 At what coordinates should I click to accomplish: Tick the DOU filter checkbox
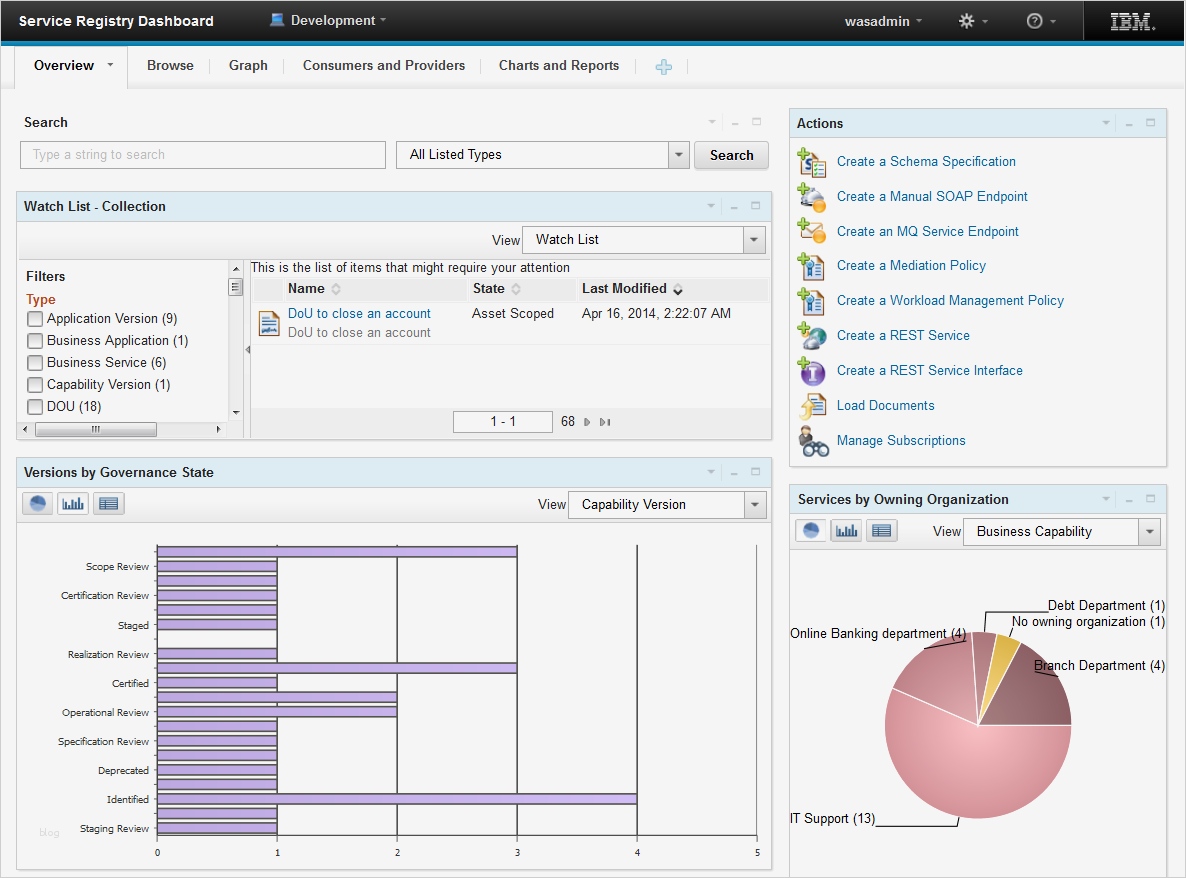pos(35,407)
